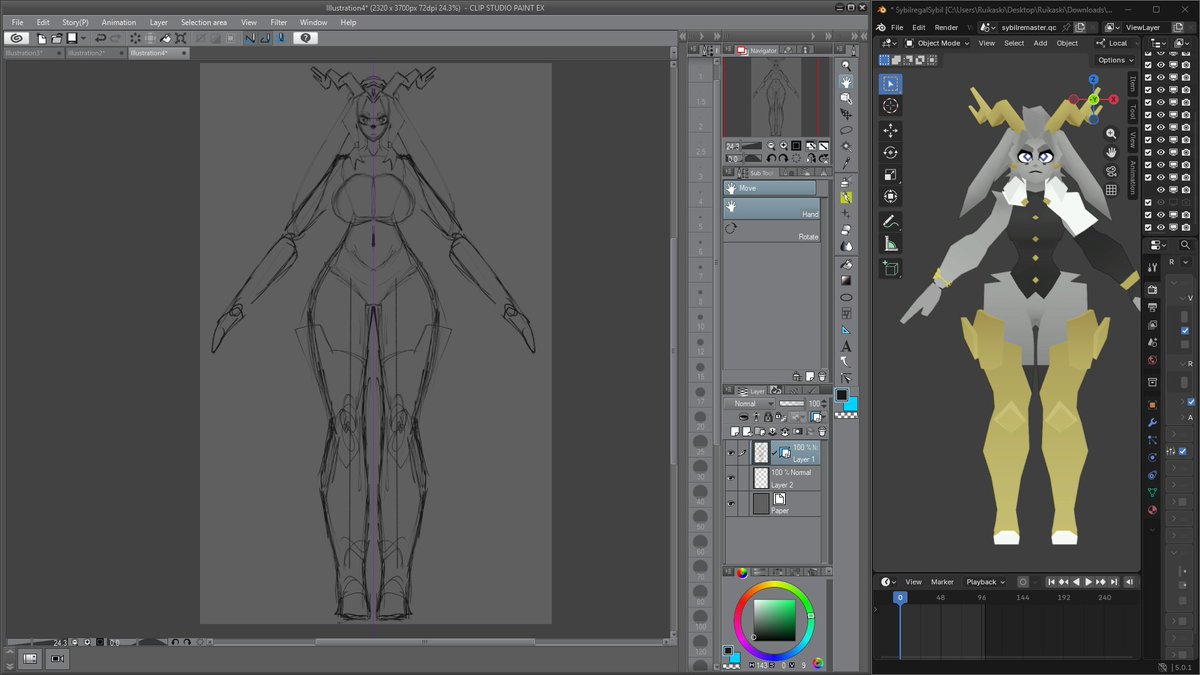Open Blender Object Mode dropdown

tap(938, 43)
